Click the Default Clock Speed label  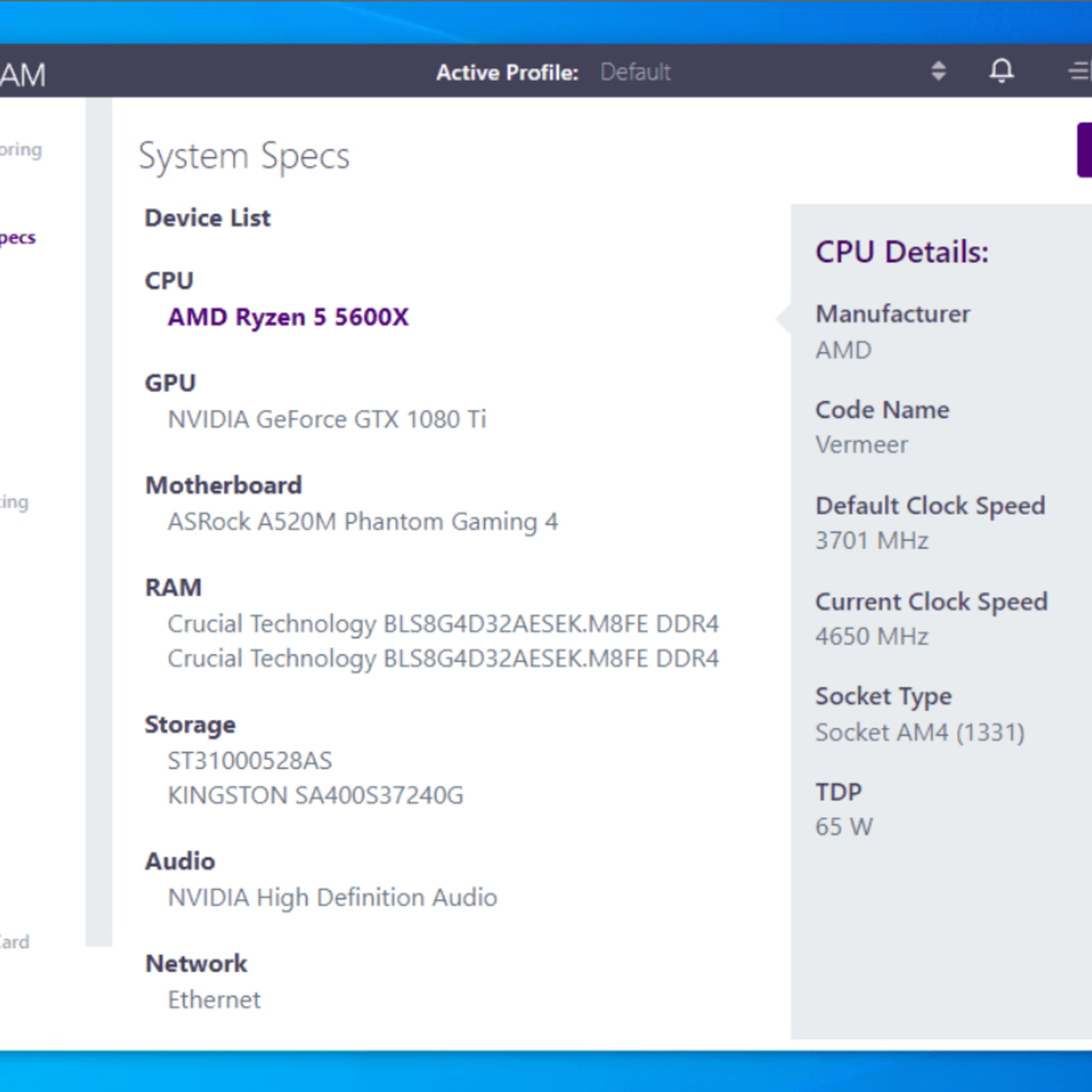930,506
